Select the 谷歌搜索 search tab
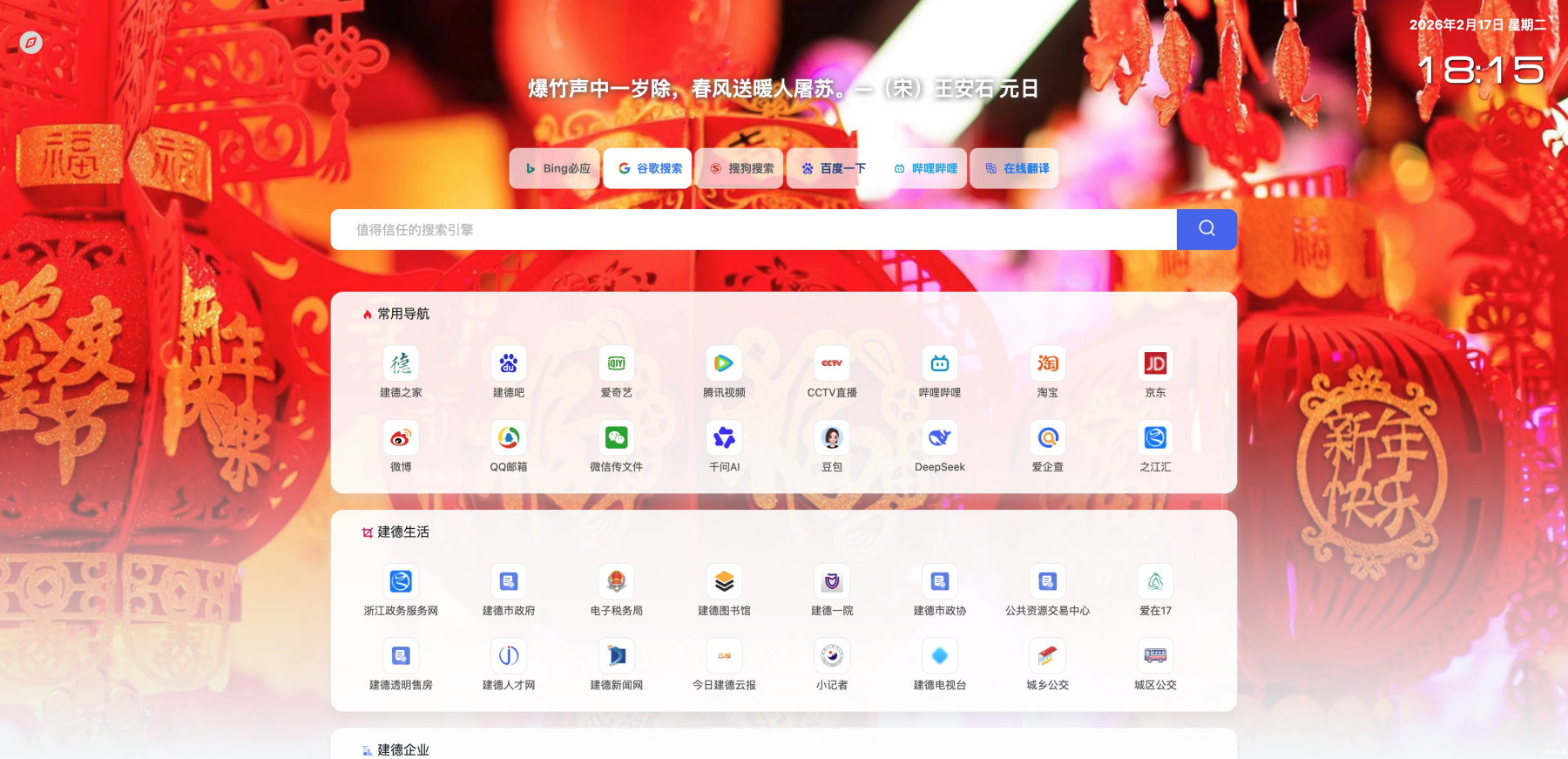This screenshot has width=1568, height=759. (648, 168)
